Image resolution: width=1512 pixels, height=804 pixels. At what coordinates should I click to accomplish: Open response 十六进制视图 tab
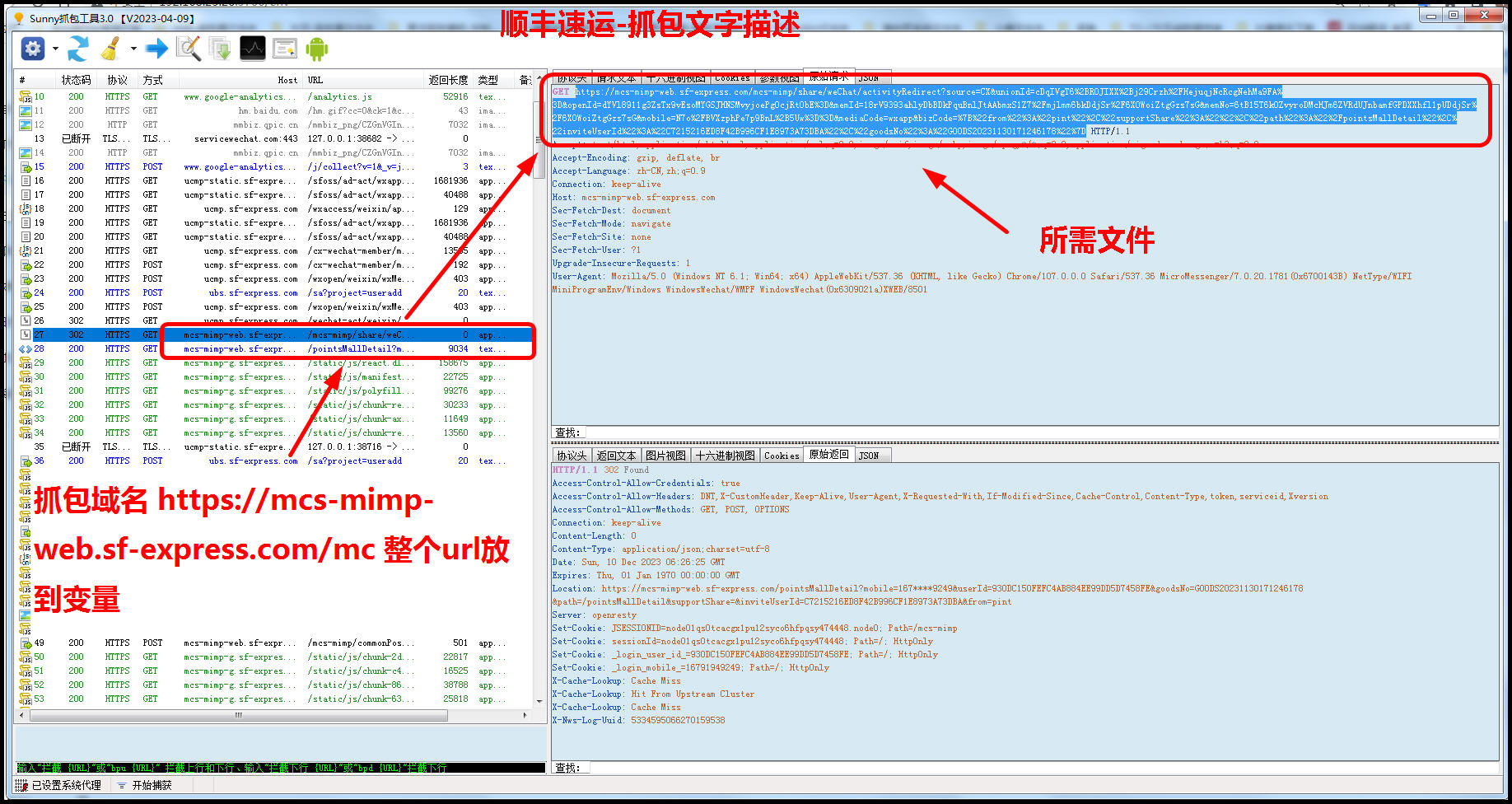pyautogui.click(x=725, y=456)
